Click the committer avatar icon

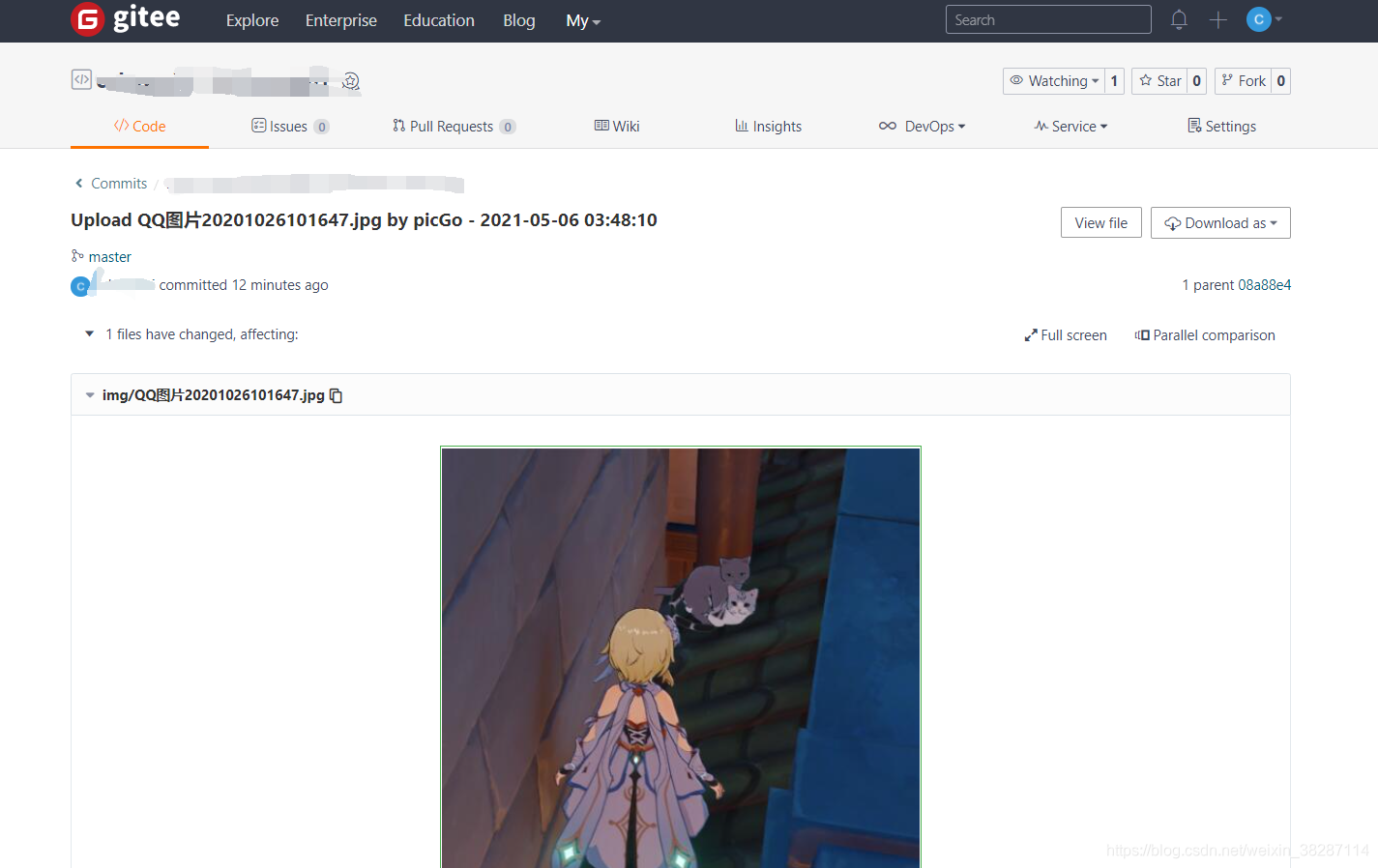tap(80, 286)
